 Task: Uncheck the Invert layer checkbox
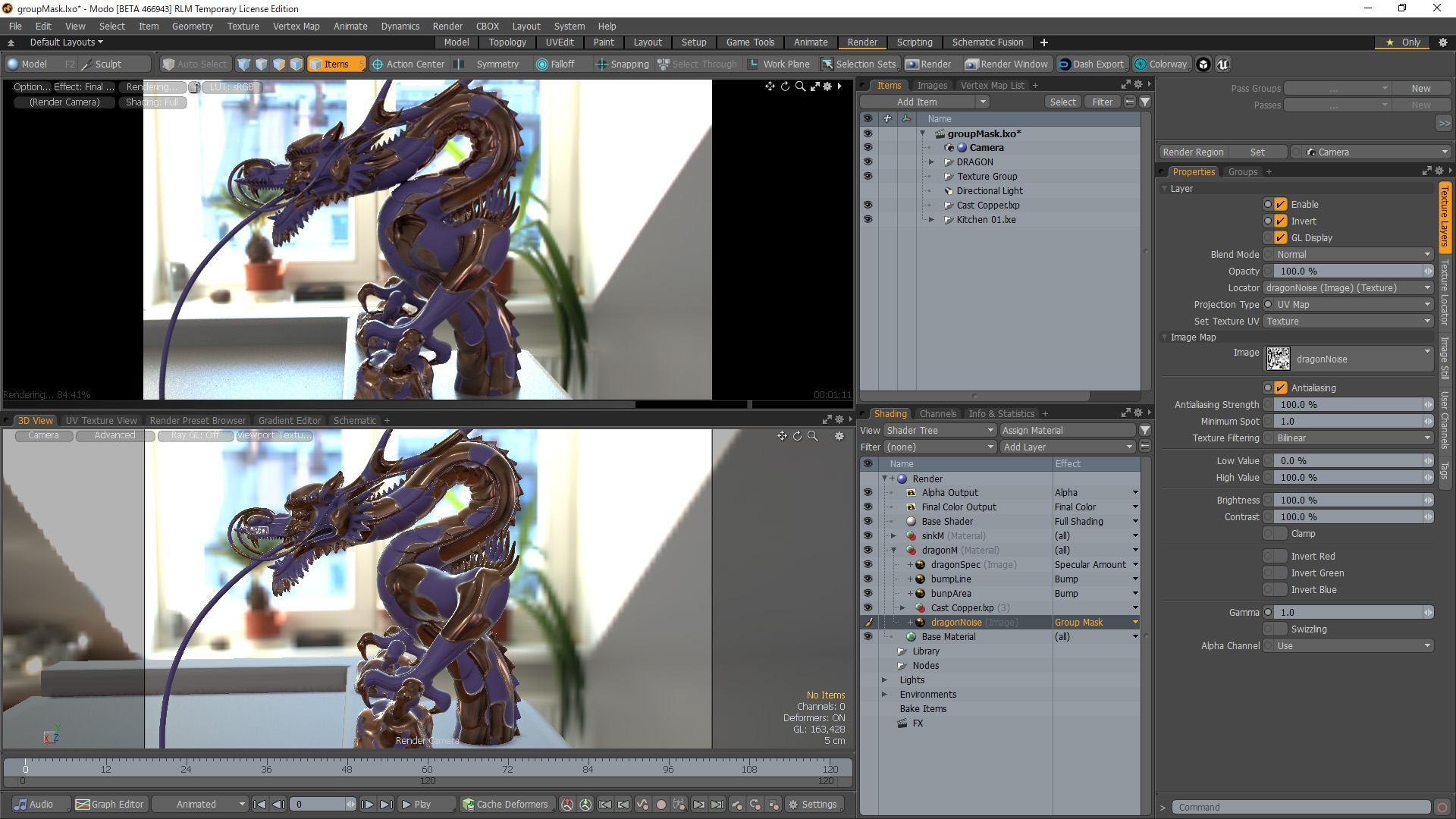tap(1281, 221)
